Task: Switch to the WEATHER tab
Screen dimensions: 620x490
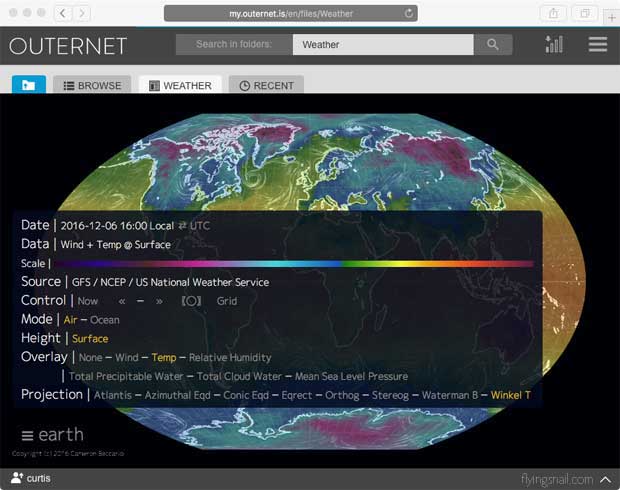Action: tap(180, 85)
